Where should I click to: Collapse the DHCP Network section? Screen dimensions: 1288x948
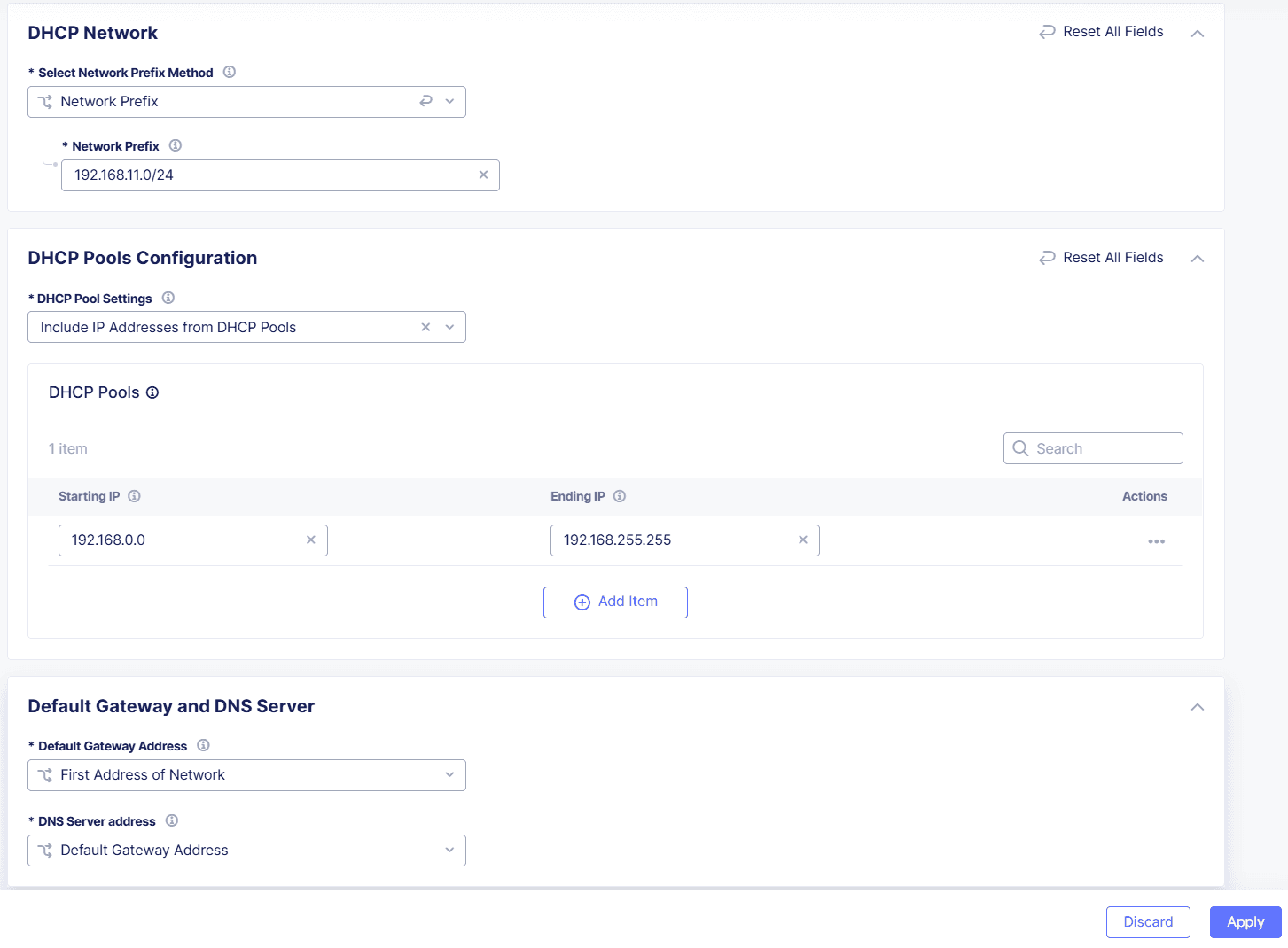point(1198,33)
